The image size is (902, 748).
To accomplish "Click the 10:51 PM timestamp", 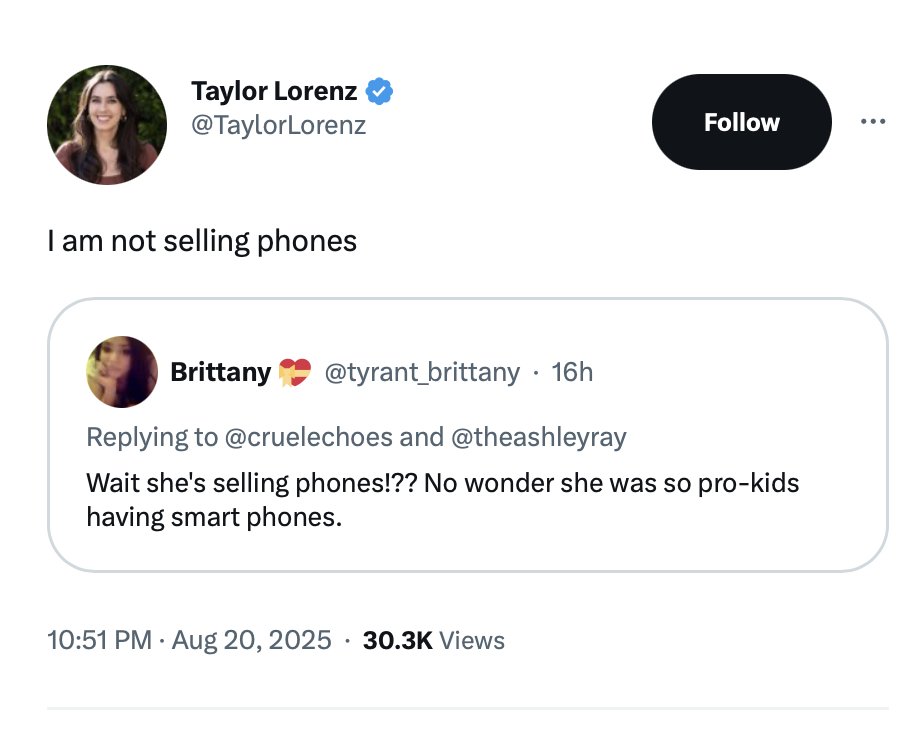I will [100, 640].
